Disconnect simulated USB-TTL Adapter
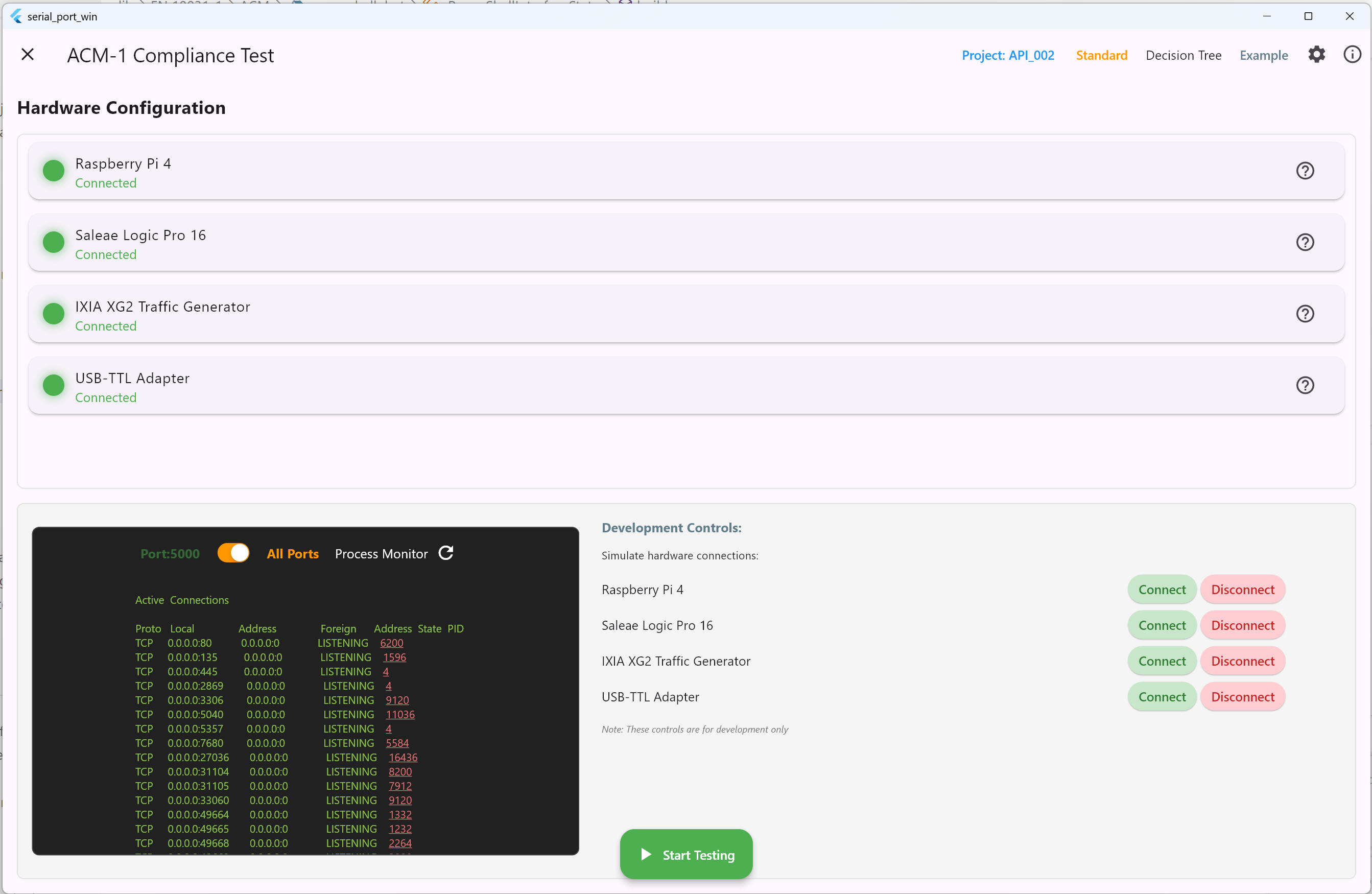Image resolution: width=1372 pixels, height=894 pixels. 1242,697
